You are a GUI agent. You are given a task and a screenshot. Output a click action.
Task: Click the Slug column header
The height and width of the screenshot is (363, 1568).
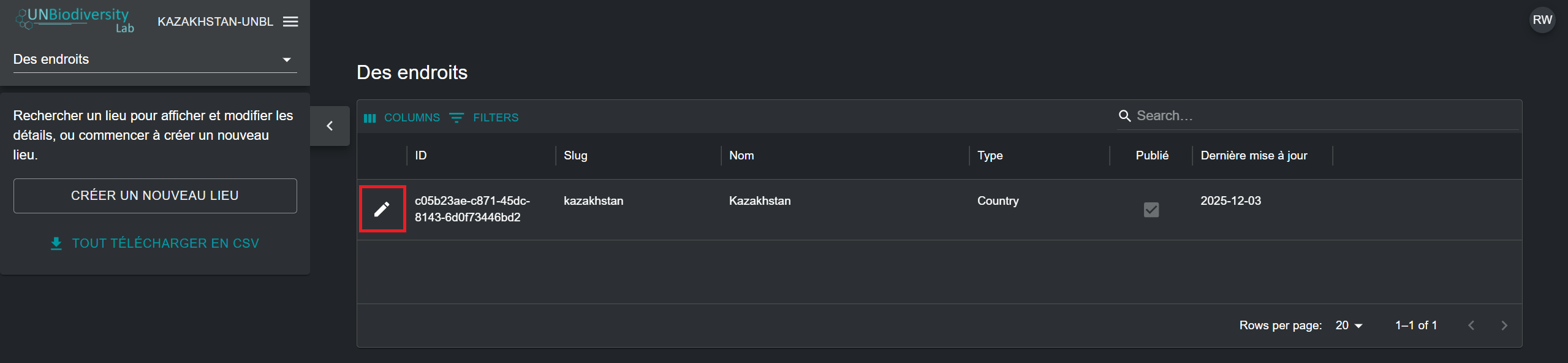pyautogui.click(x=575, y=156)
